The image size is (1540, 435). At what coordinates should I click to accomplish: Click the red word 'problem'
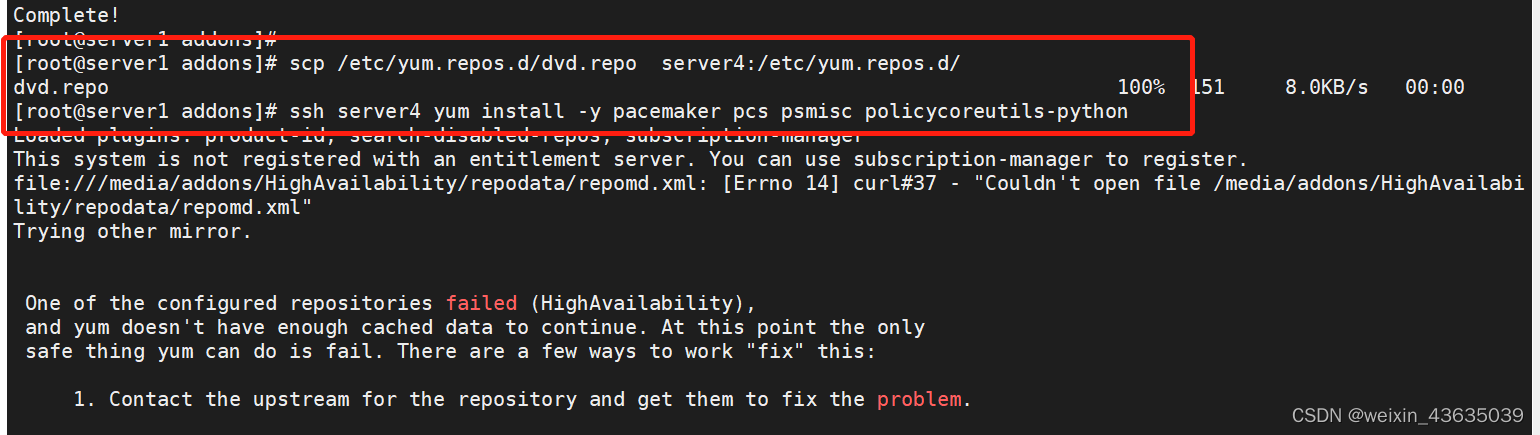[x=919, y=399]
